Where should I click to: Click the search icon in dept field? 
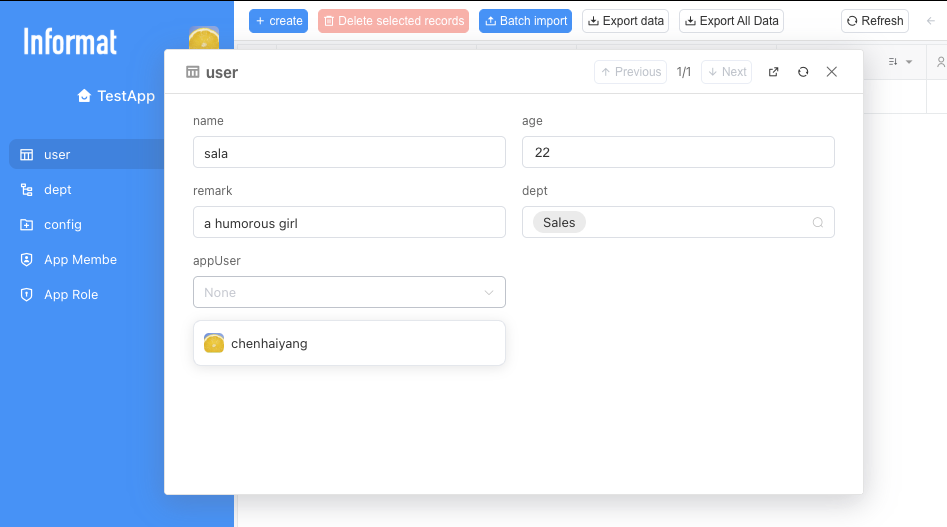pos(818,223)
